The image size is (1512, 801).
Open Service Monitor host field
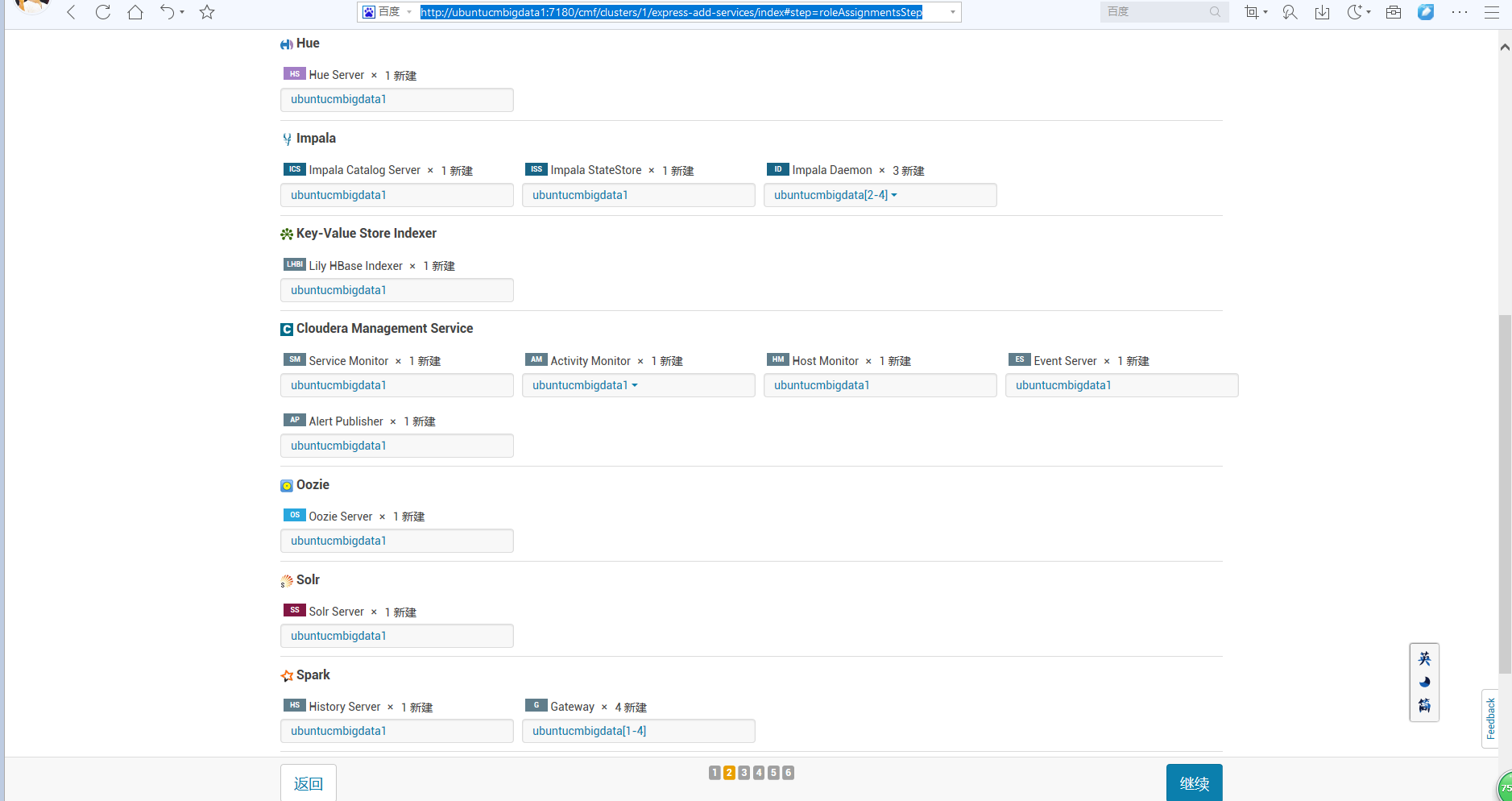pyautogui.click(x=397, y=385)
